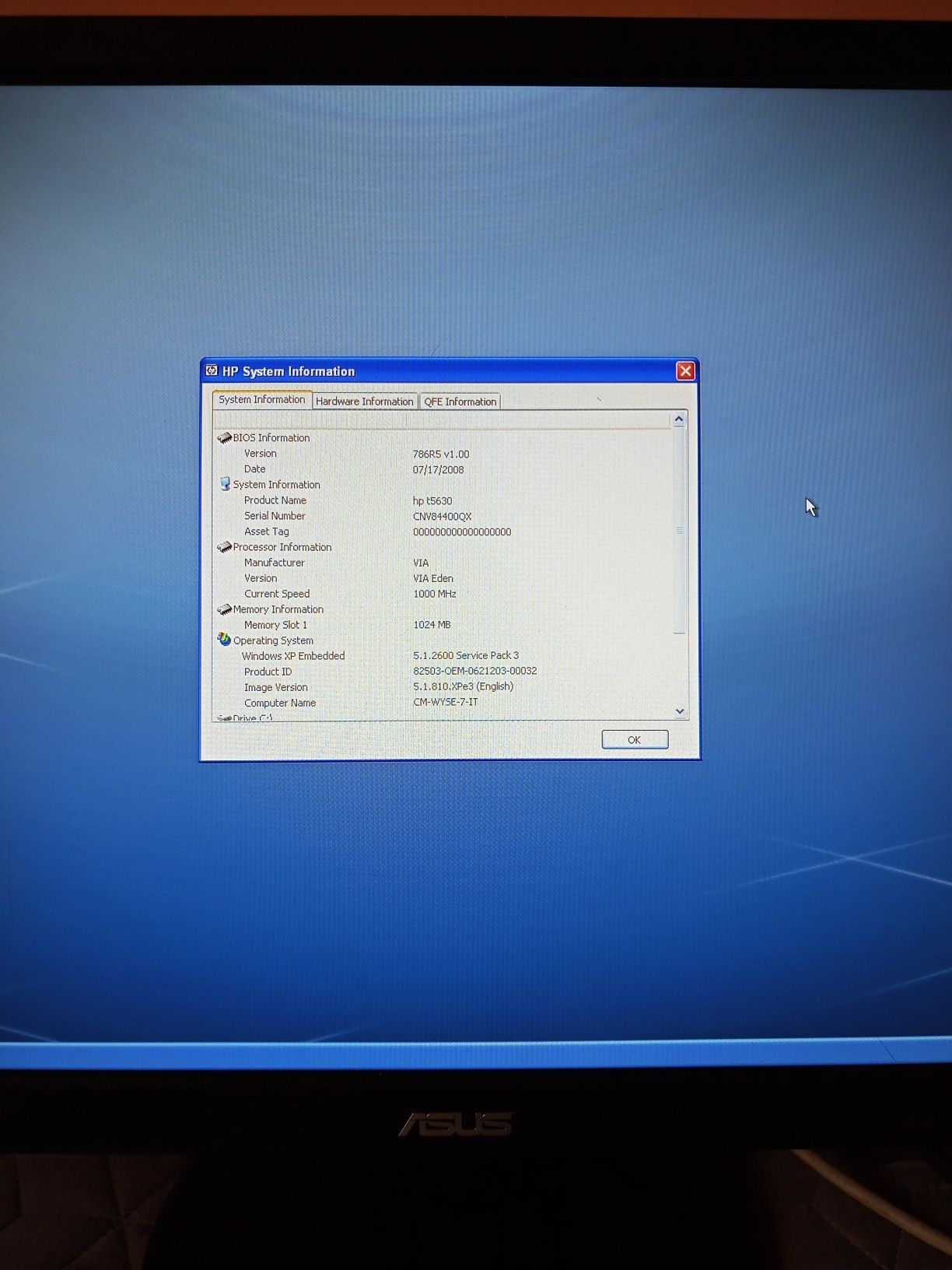The width and height of the screenshot is (952, 1270).
Task: Click the scrollbar up arrow
Action: click(x=679, y=419)
